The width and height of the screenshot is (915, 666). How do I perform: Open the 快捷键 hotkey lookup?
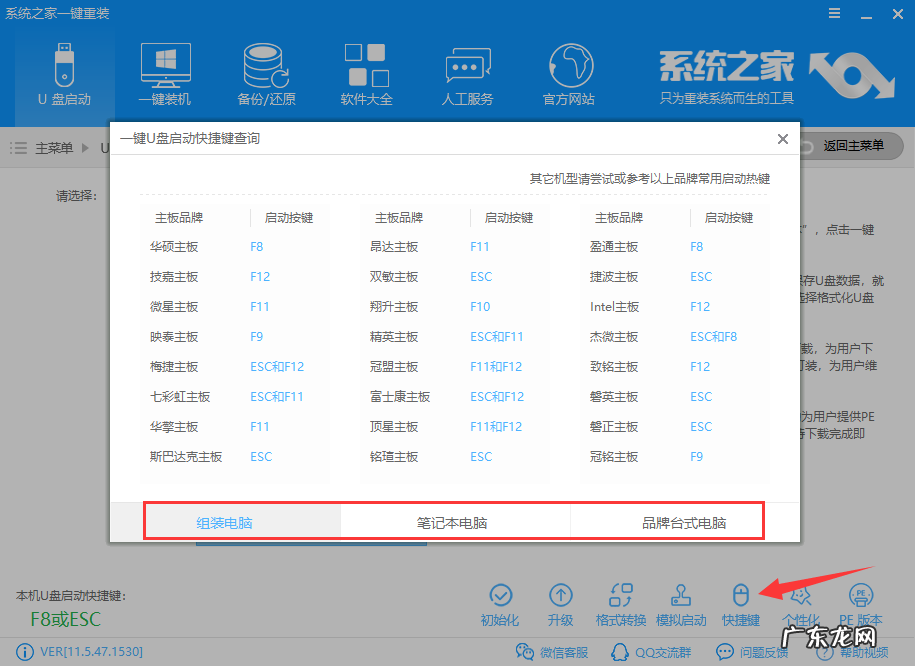(740, 603)
